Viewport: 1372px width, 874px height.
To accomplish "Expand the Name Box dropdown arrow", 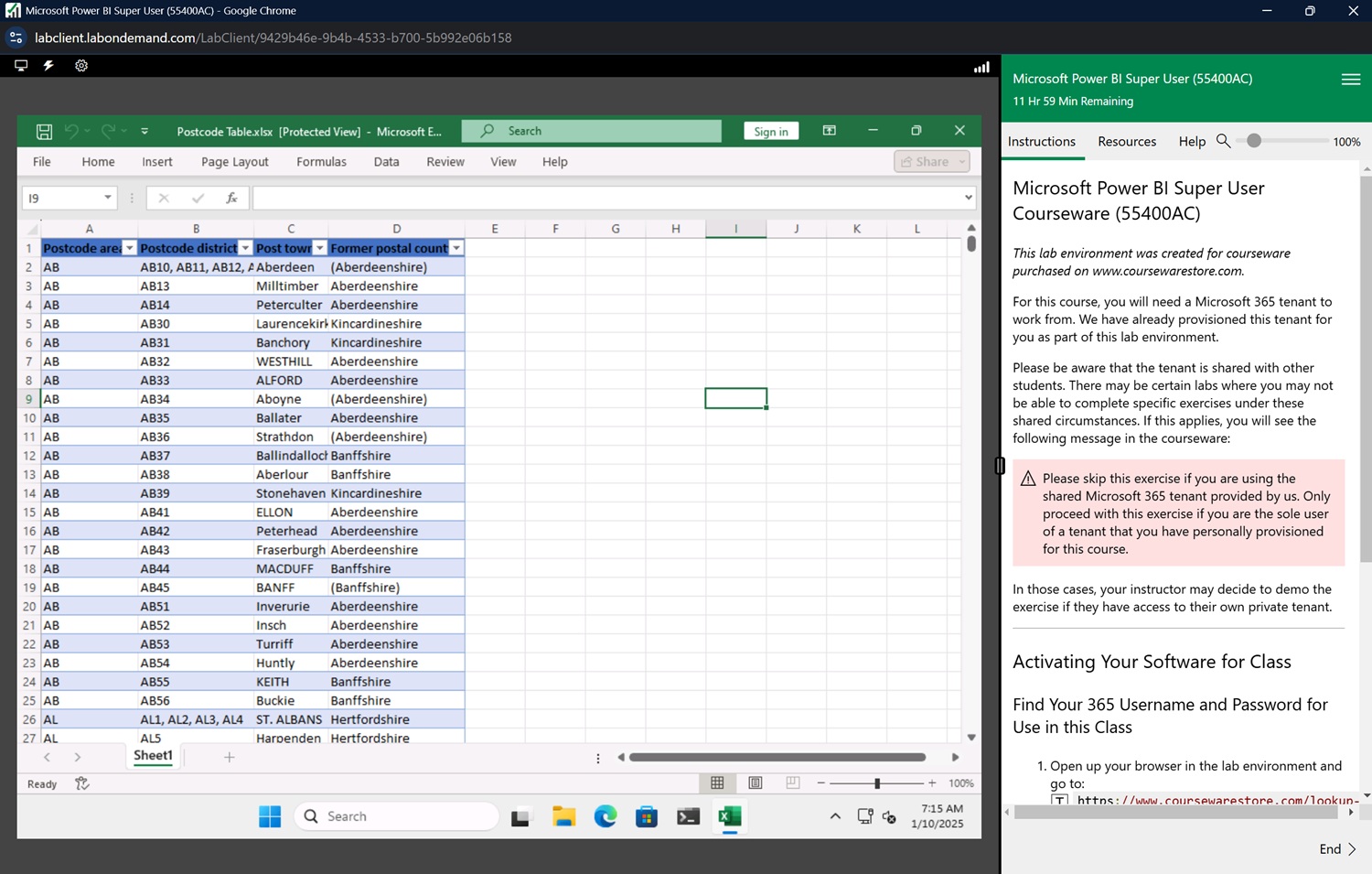I will [x=108, y=198].
